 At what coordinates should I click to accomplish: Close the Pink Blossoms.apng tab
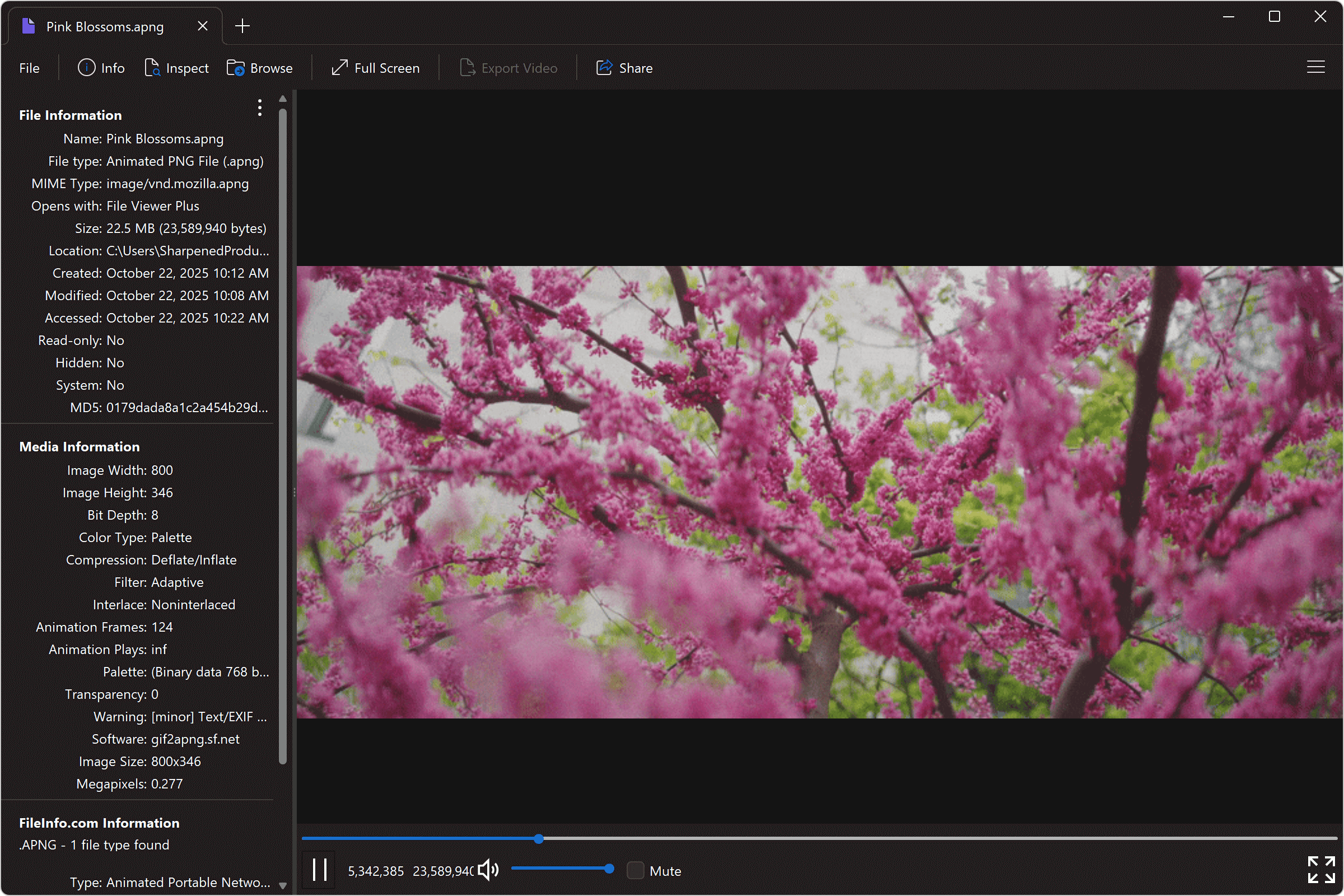click(203, 26)
